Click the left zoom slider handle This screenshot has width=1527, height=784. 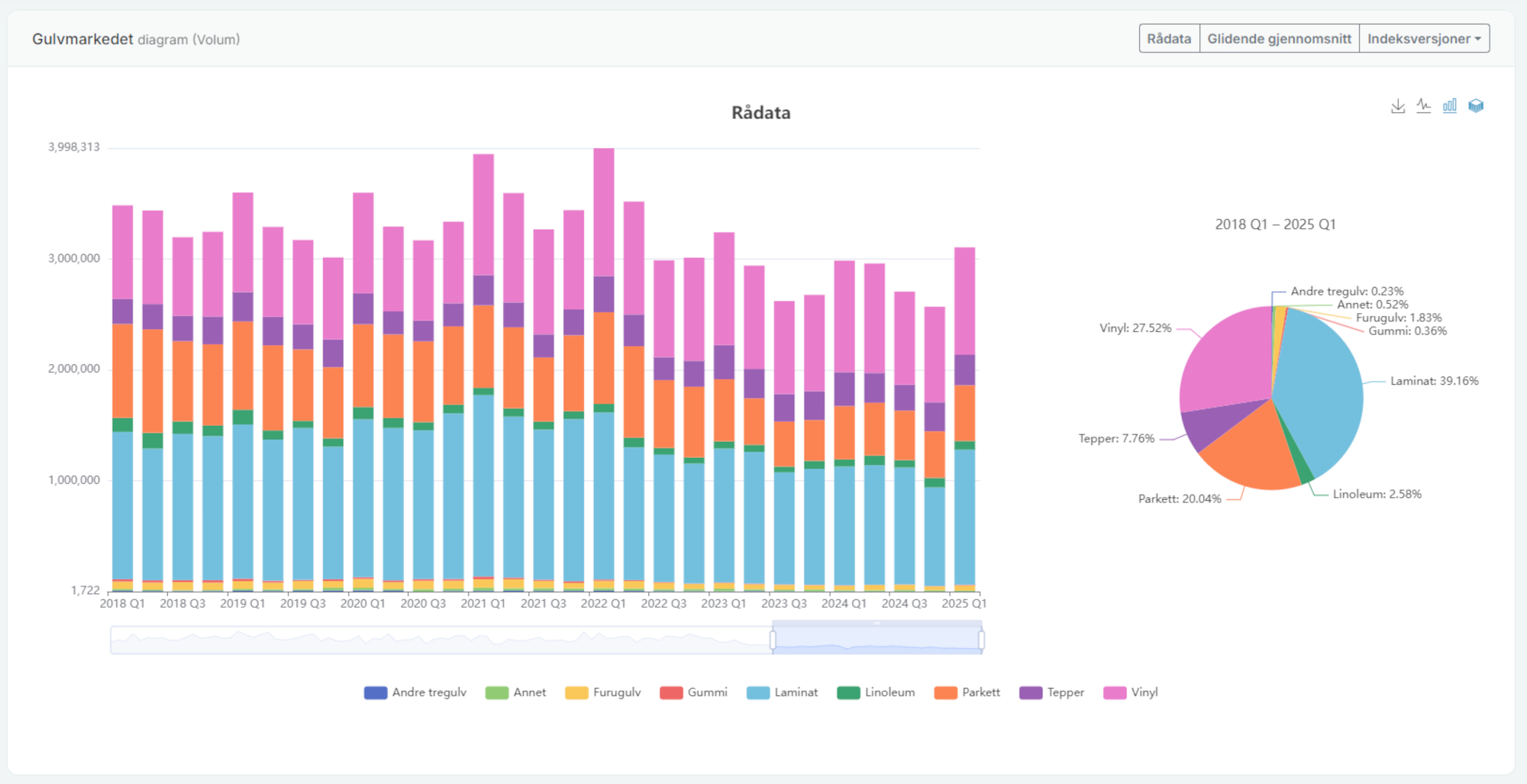[x=773, y=640]
